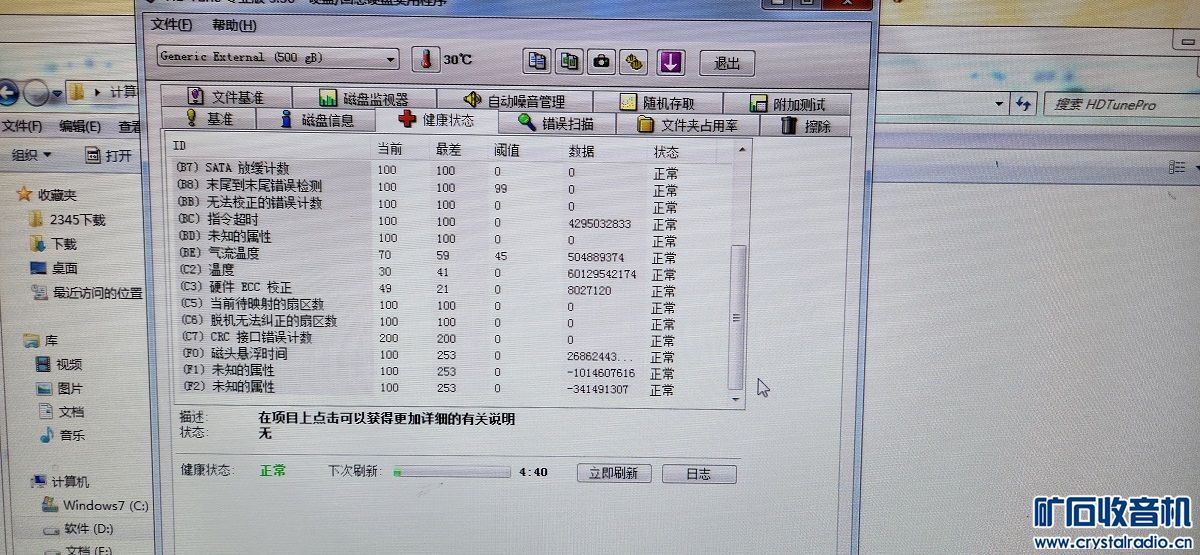Select Windows7 (C:) drive in navigation pane

tap(95, 506)
